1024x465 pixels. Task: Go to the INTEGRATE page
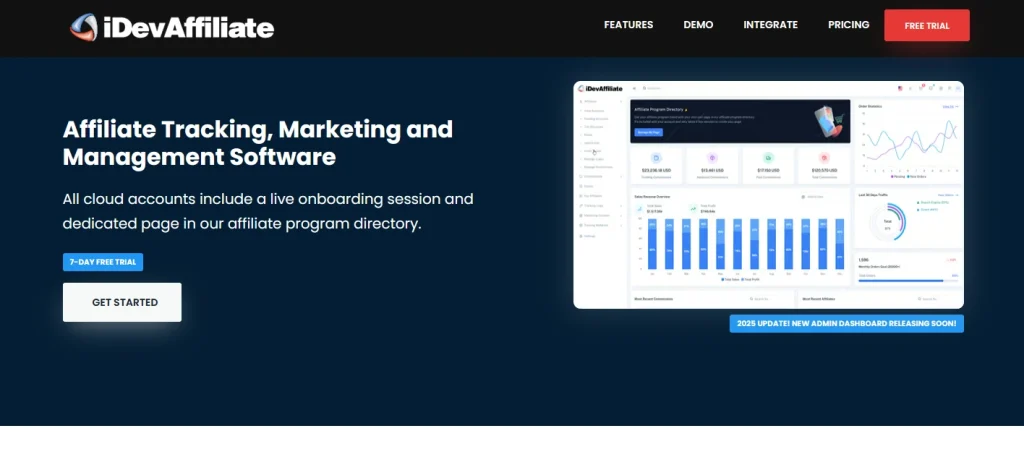[771, 25]
